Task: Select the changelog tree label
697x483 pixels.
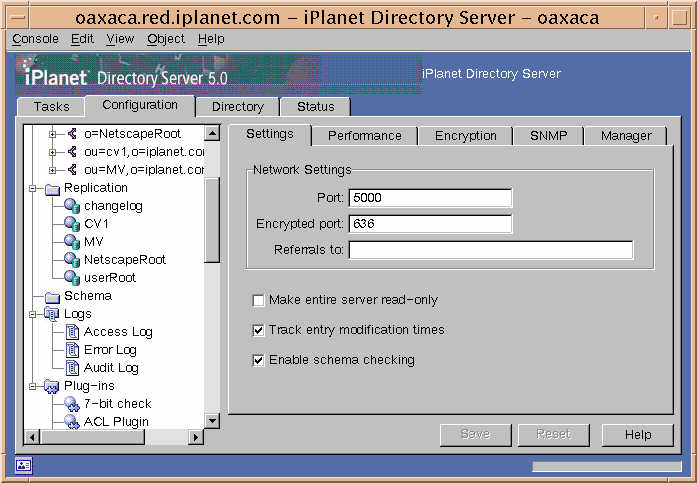Action: pyautogui.click(x=113, y=206)
